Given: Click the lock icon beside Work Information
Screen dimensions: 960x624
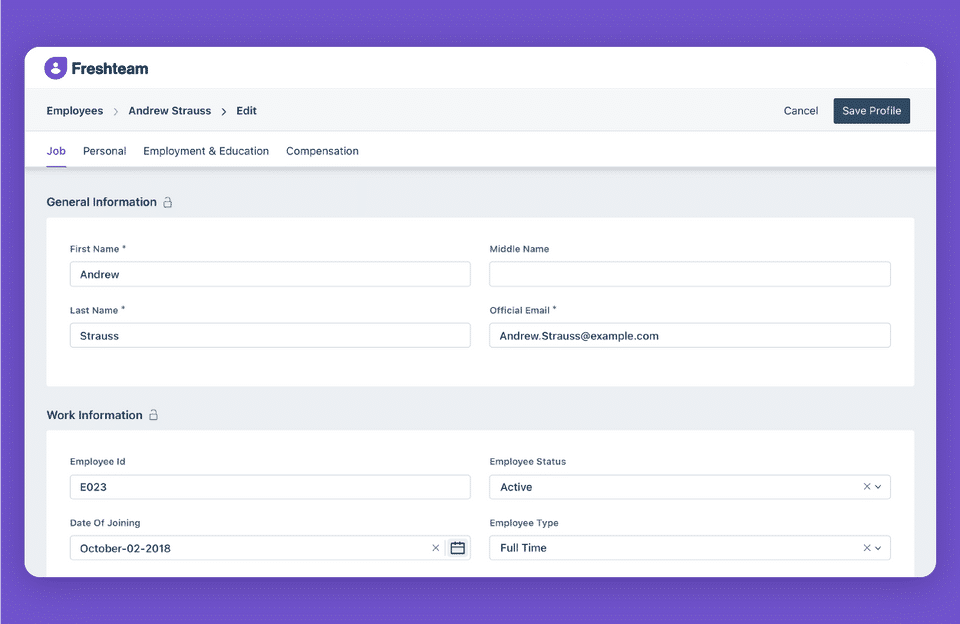Looking at the screenshot, I should [154, 415].
